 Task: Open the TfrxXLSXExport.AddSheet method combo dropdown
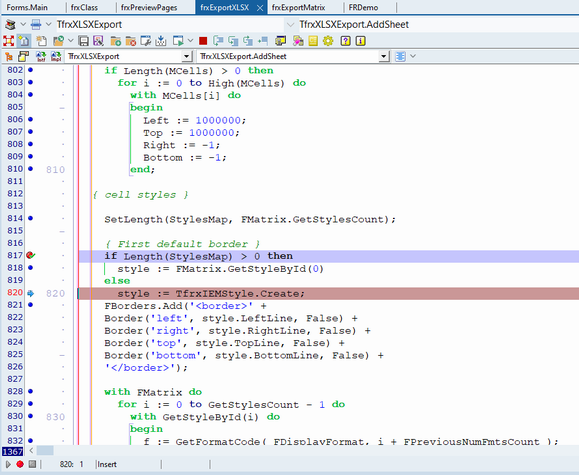pyautogui.click(x=384, y=57)
